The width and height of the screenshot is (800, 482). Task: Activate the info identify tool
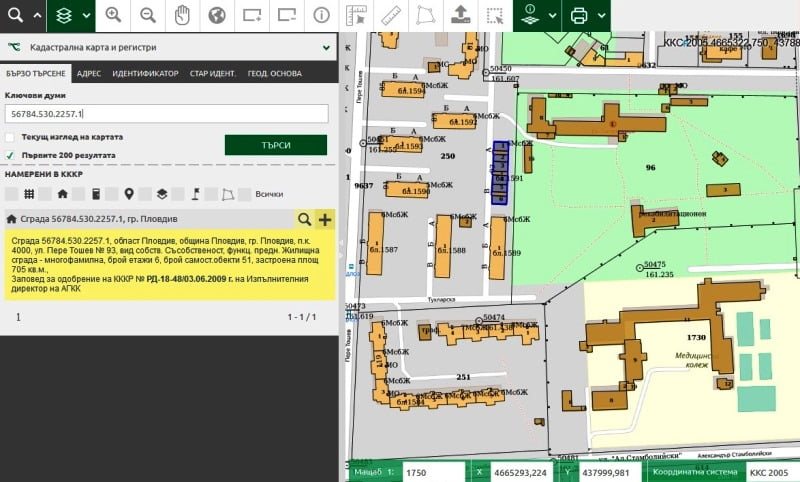coord(321,16)
